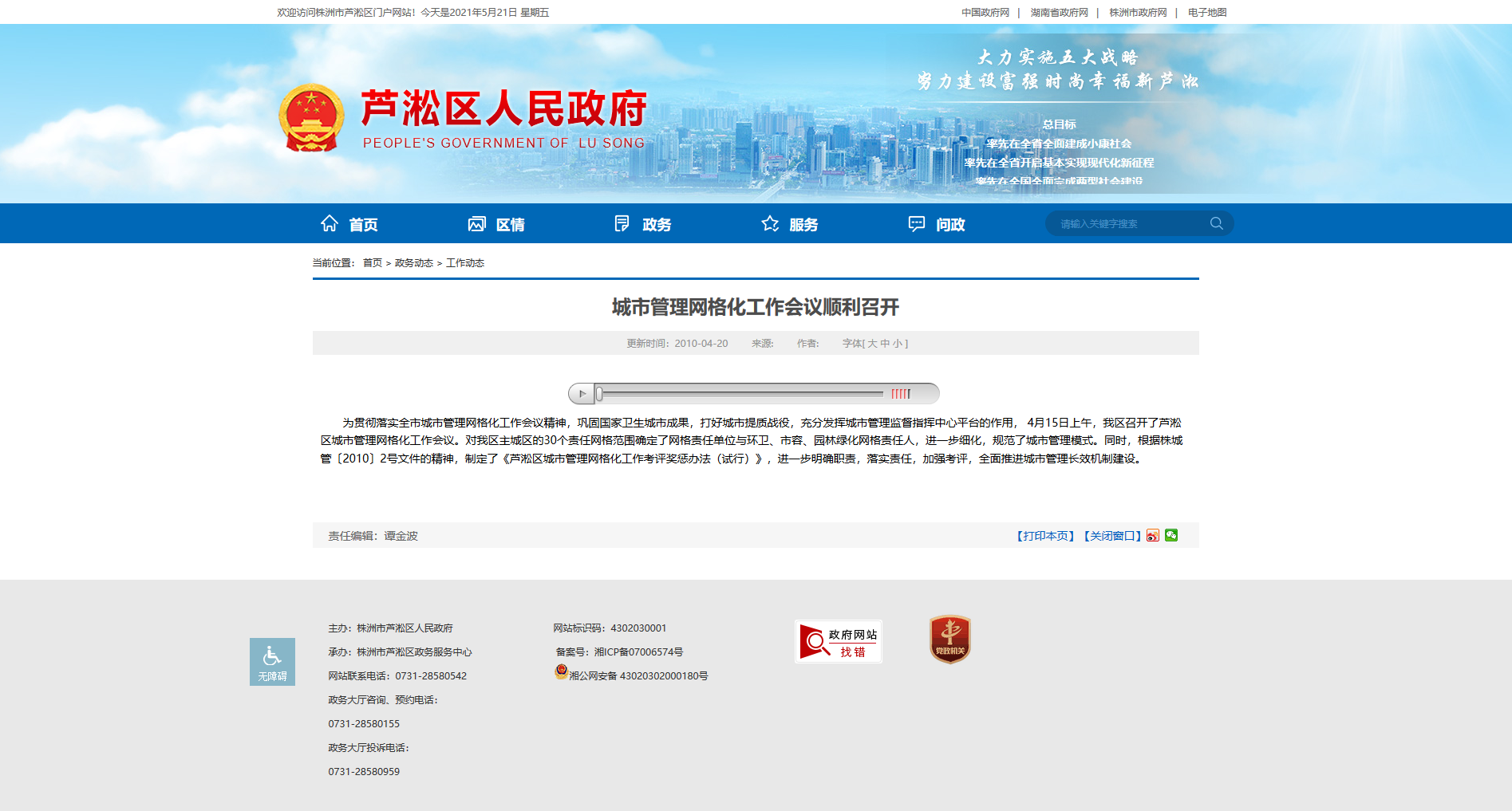Open the 区情 menu item
Viewport: 1512px width, 811px height.
pos(496,224)
